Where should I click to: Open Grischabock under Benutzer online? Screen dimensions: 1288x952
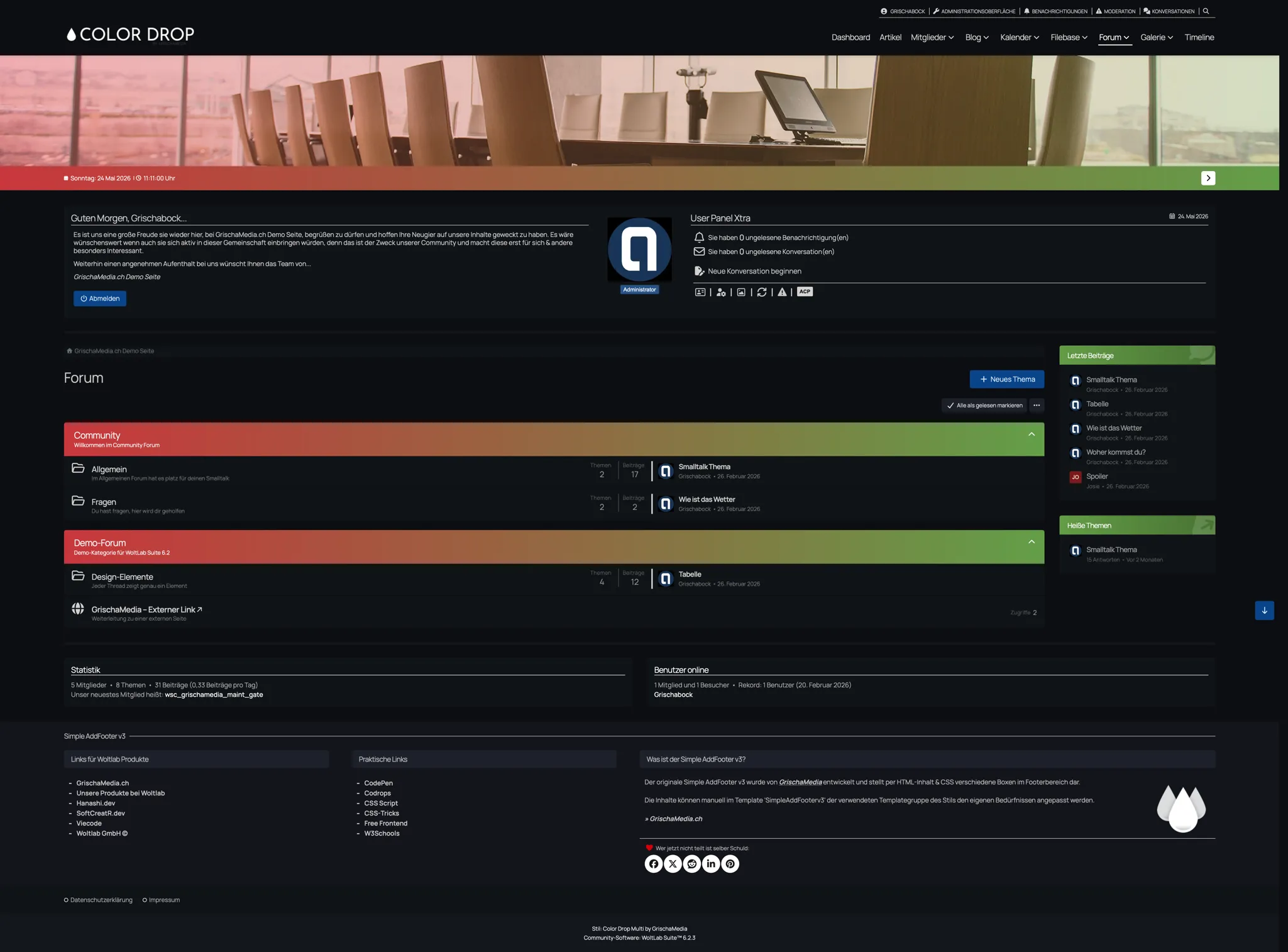673,695
